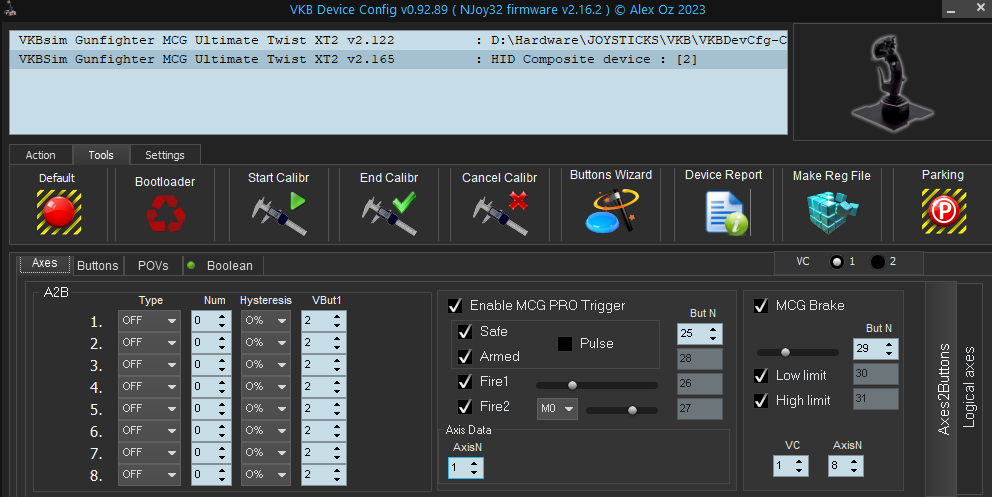
Task: Open the Axes2Buttons vertical tab
Action: 942,387
